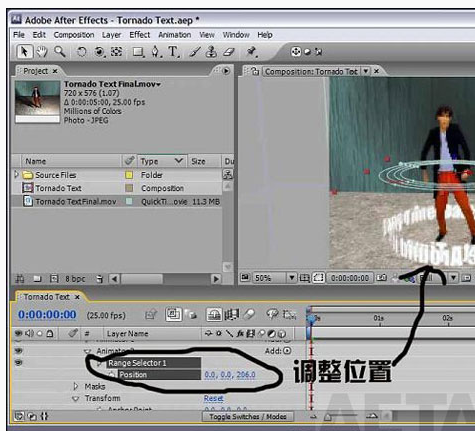Select the Zoom magnifier tool
Screen dimensions: 475x431
pos(60,52)
